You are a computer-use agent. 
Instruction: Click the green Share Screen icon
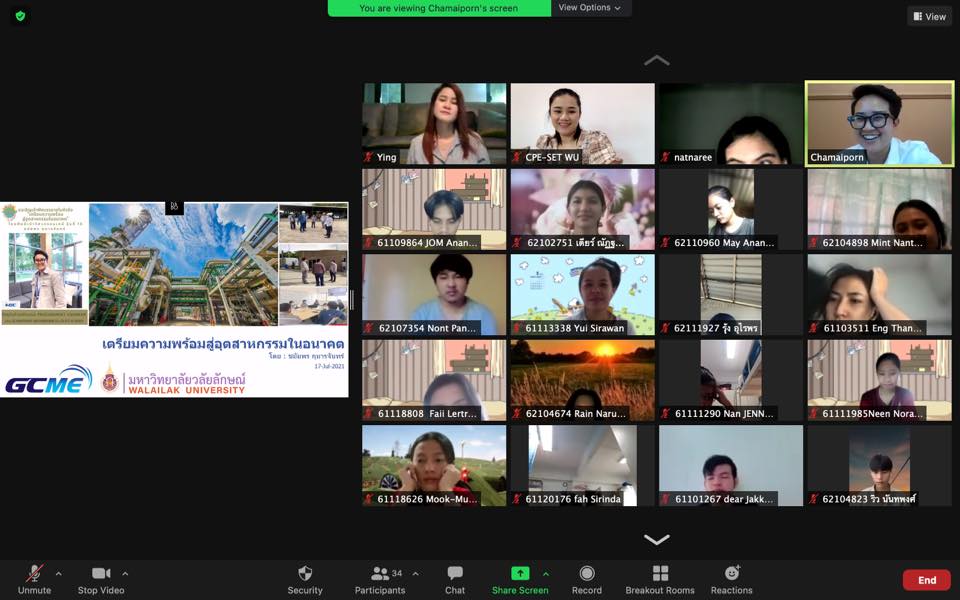(x=520, y=573)
